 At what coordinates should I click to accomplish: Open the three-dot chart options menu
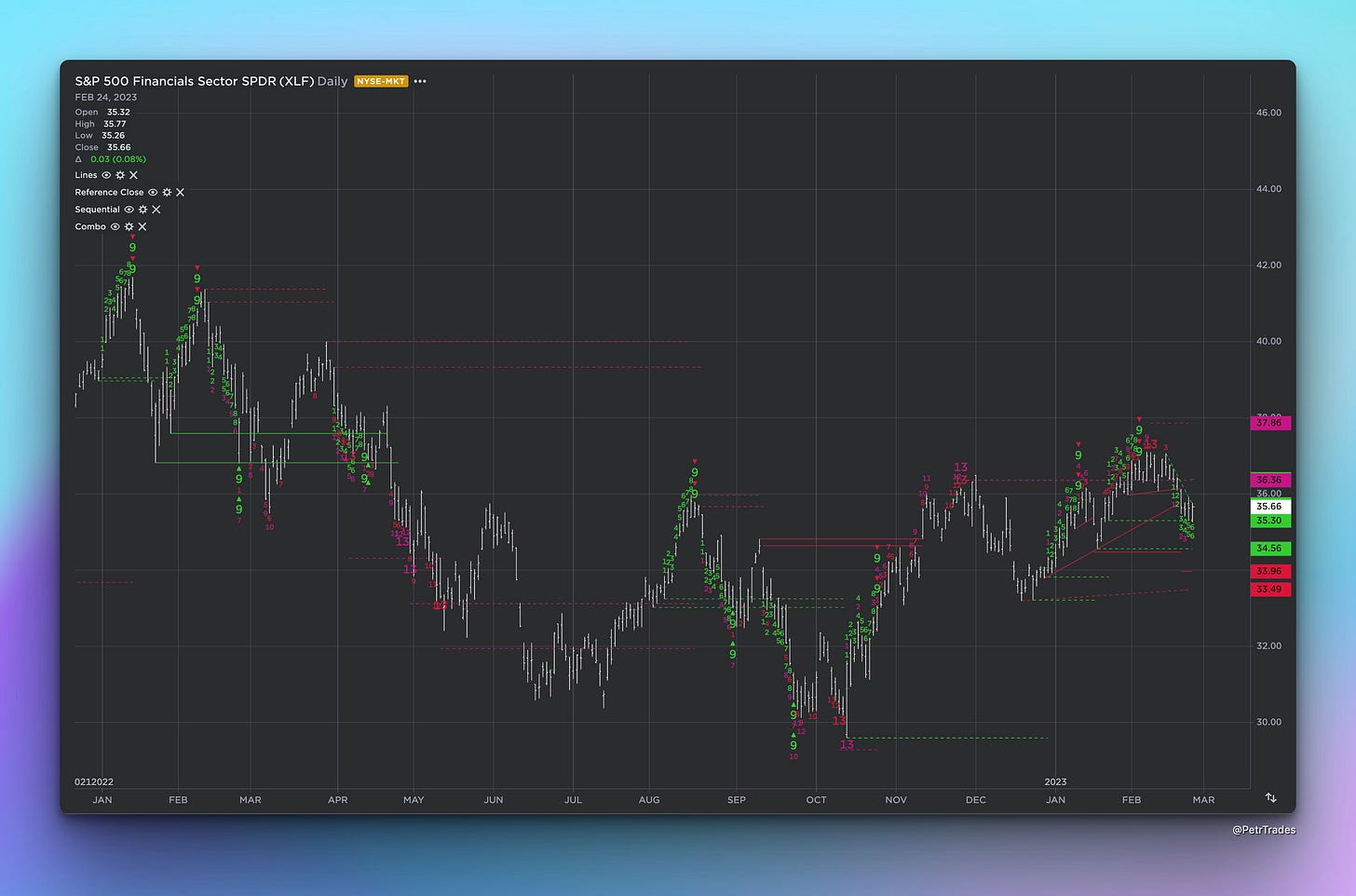tap(420, 81)
